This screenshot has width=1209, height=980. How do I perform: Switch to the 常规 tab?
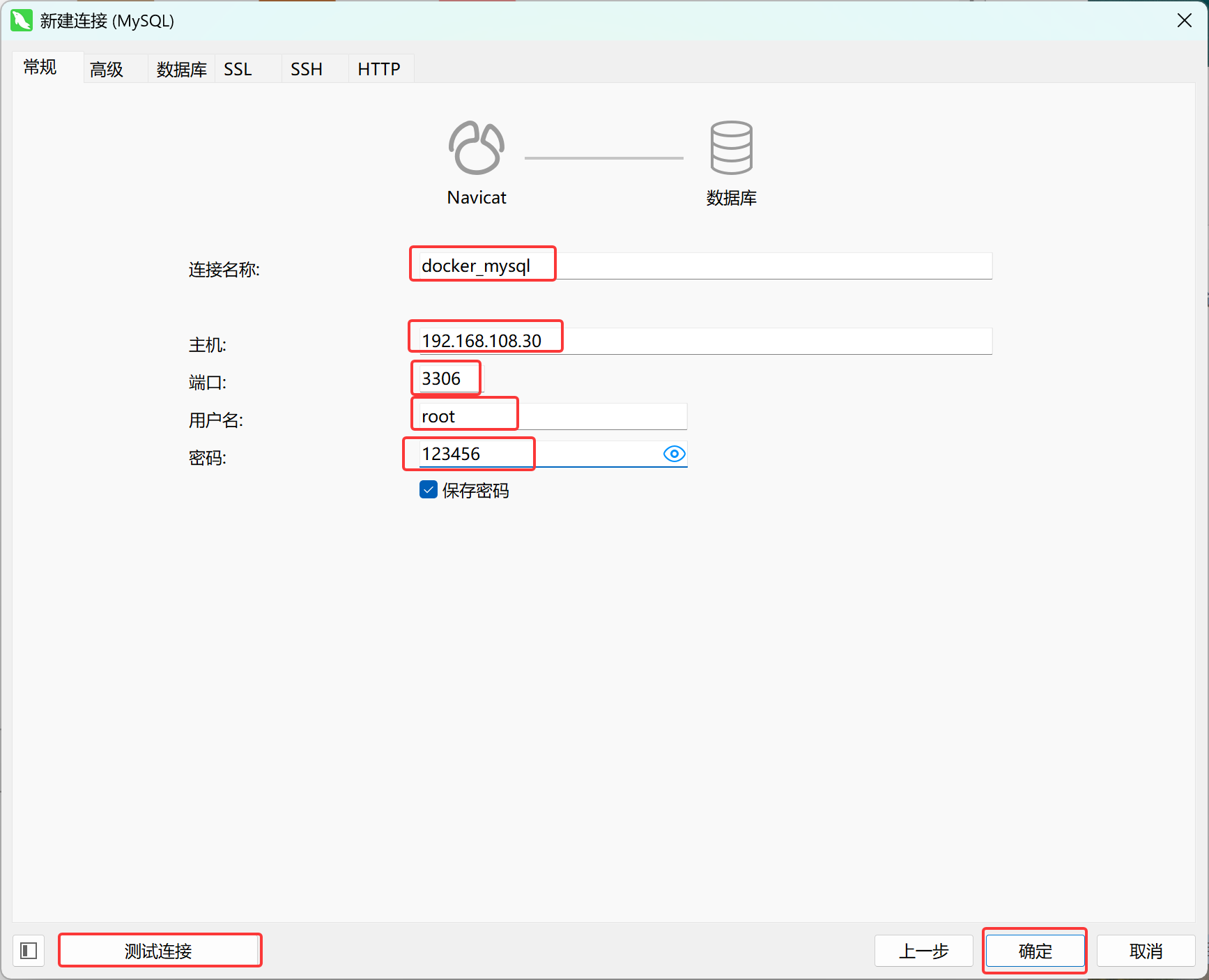[47, 68]
